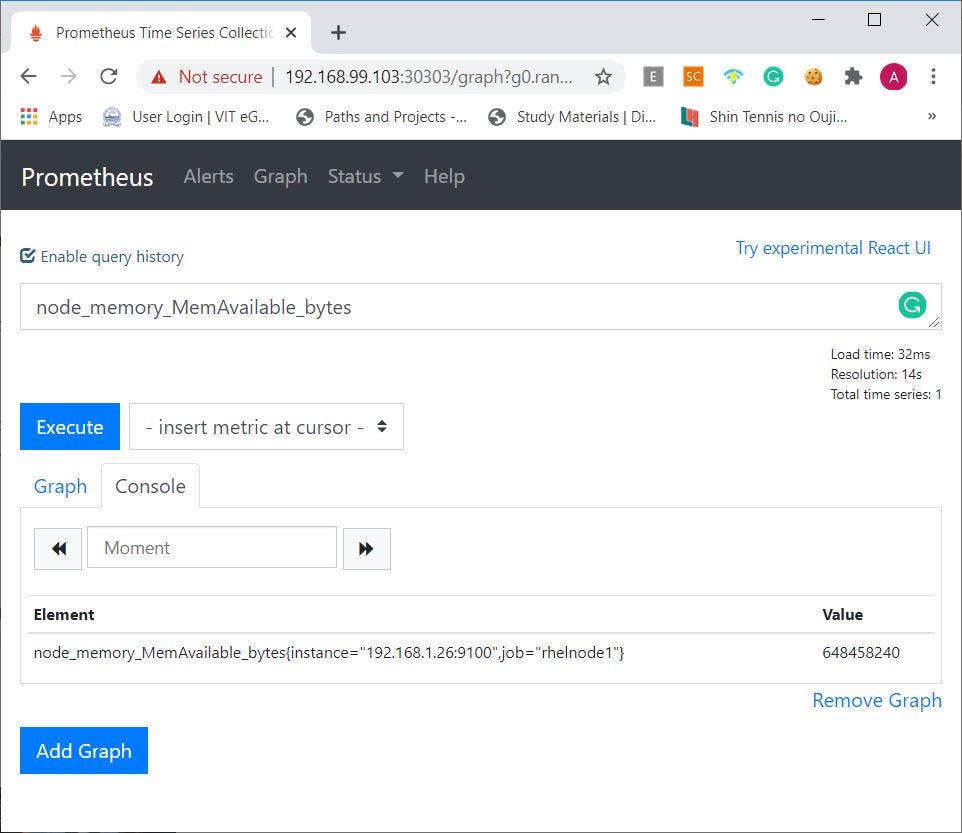Select the Console tab
Image resolution: width=962 pixels, height=833 pixels.
click(150, 486)
